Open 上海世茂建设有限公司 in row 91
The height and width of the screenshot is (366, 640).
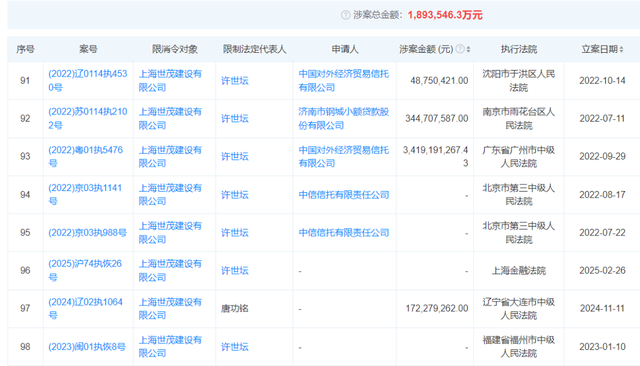click(x=170, y=80)
